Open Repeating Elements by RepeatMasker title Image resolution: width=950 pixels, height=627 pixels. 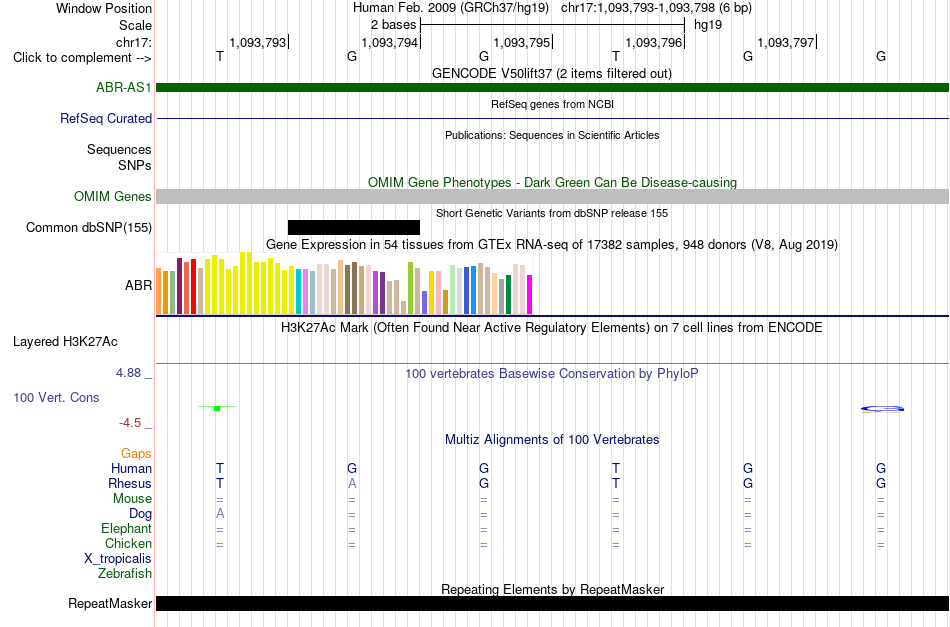pos(552,589)
